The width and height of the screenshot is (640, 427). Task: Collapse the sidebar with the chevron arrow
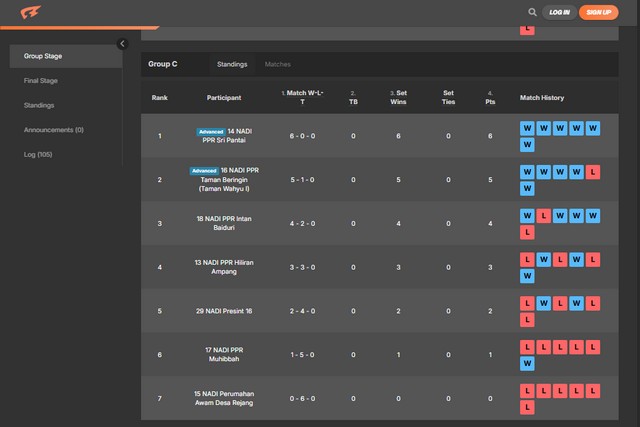pos(122,44)
